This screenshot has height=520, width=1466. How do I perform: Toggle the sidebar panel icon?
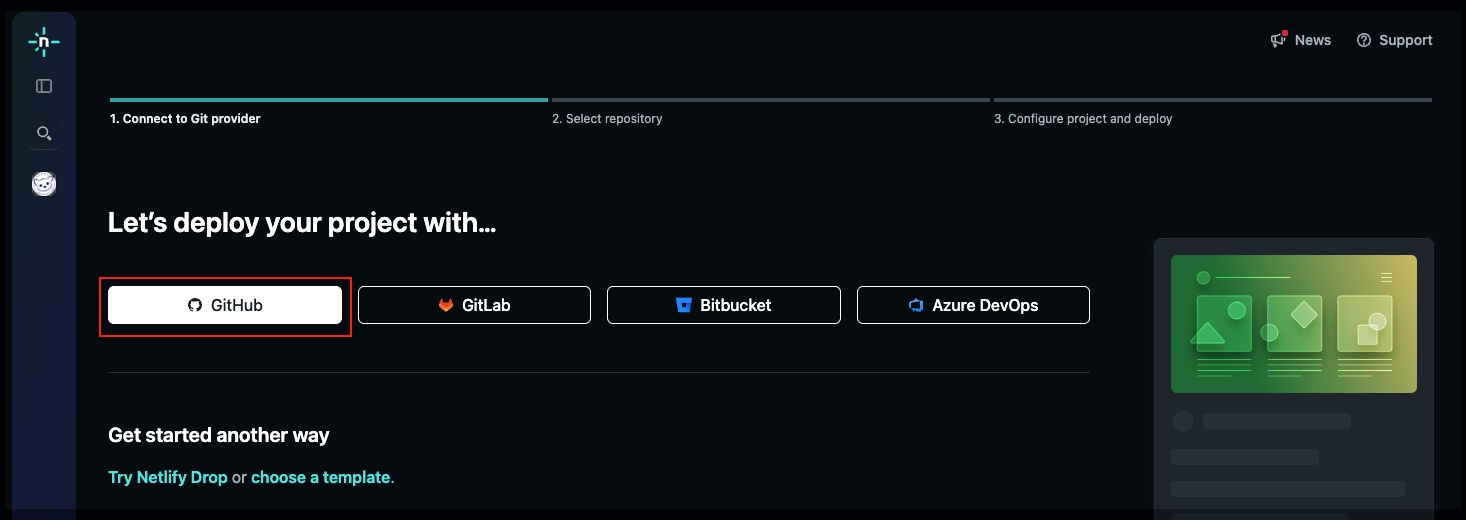44,86
